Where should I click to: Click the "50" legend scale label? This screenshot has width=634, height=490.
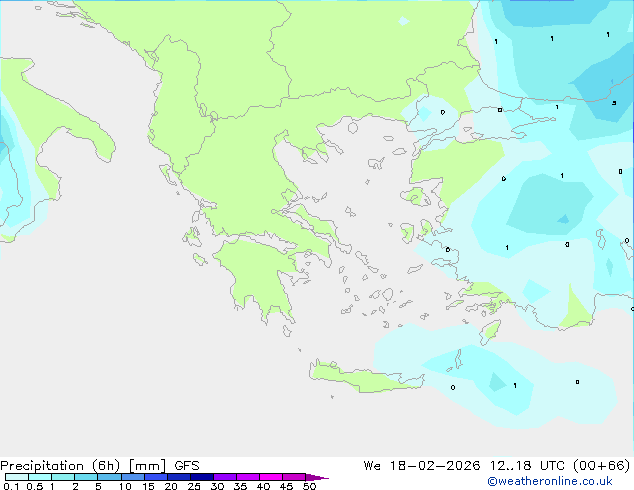click(x=309, y=486)
